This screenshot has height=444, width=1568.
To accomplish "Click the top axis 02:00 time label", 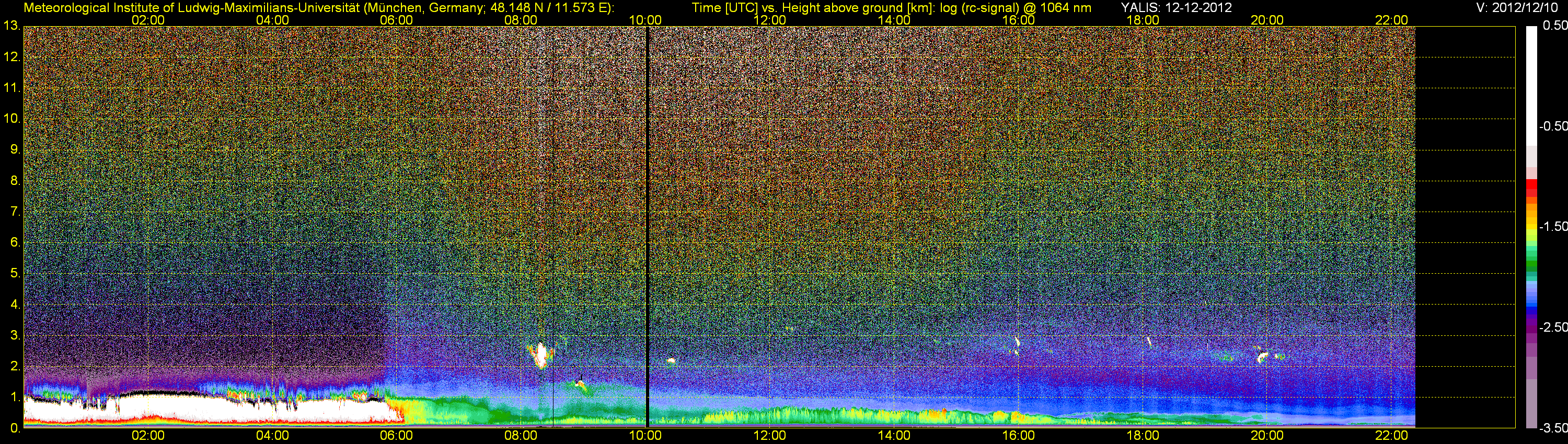I will tap(148, 20).
